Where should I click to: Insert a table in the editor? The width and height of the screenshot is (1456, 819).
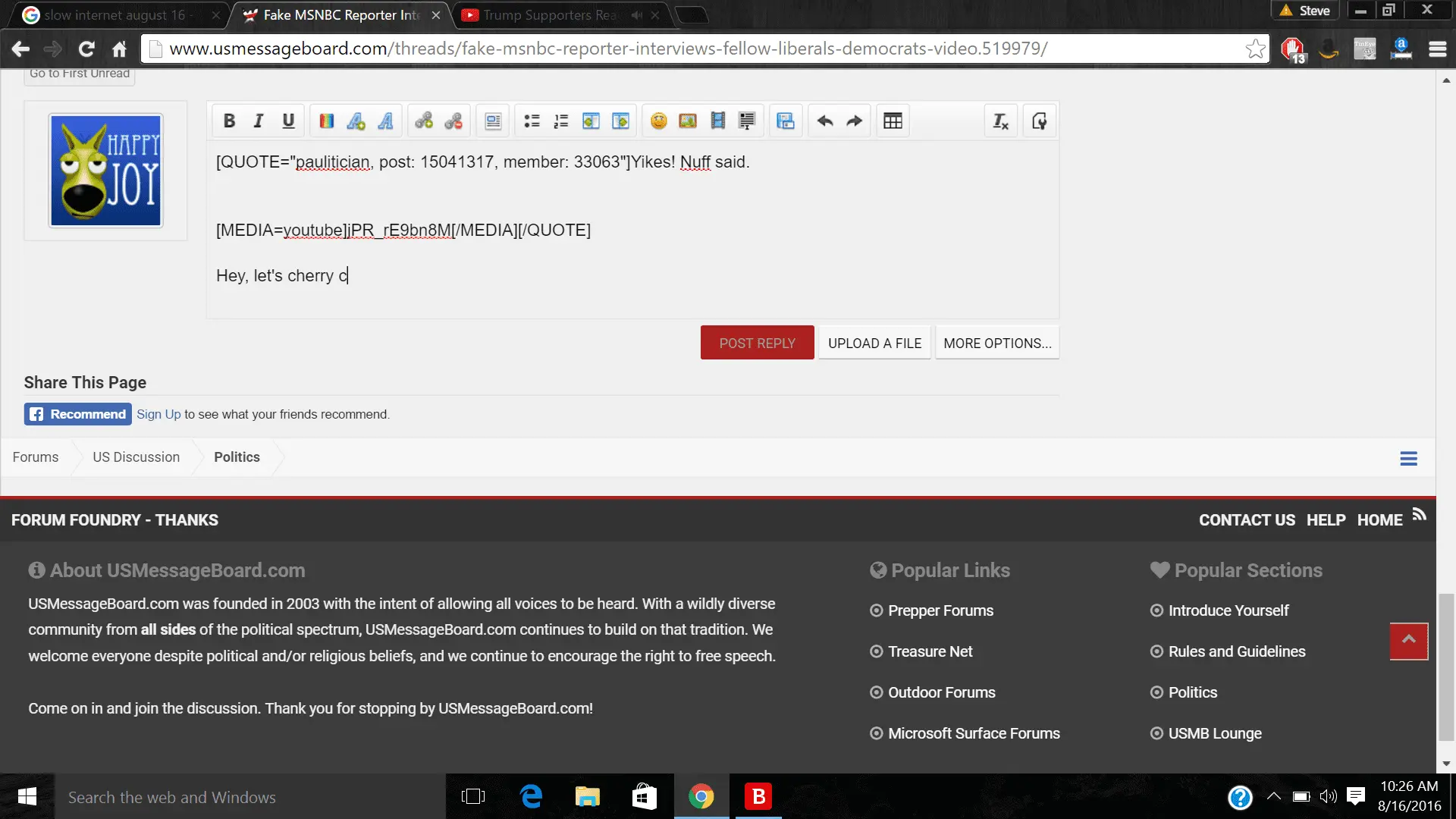pyautogui.click(x=893, y=121)
